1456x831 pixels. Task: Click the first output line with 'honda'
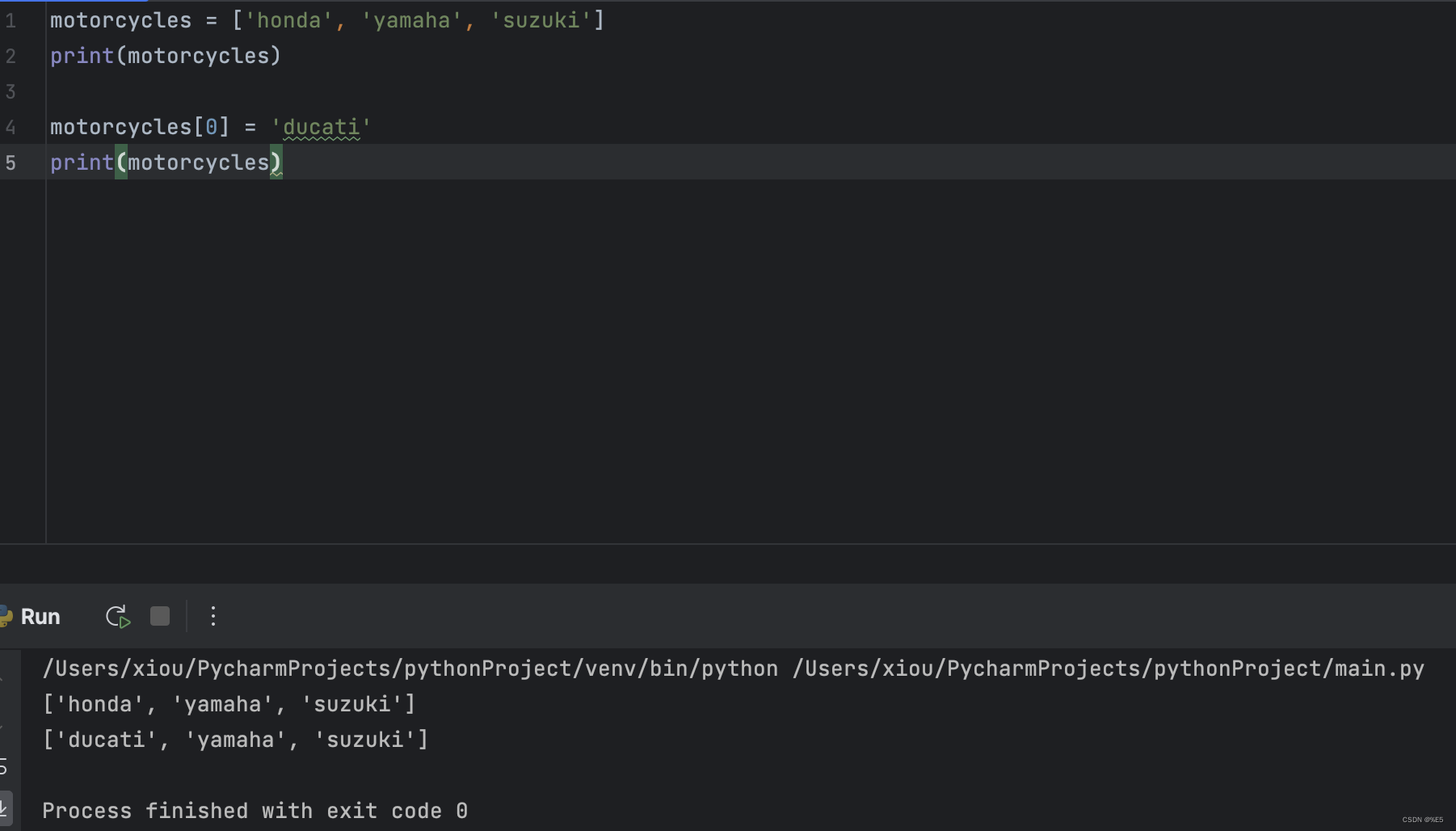click(x=229, y=704)
